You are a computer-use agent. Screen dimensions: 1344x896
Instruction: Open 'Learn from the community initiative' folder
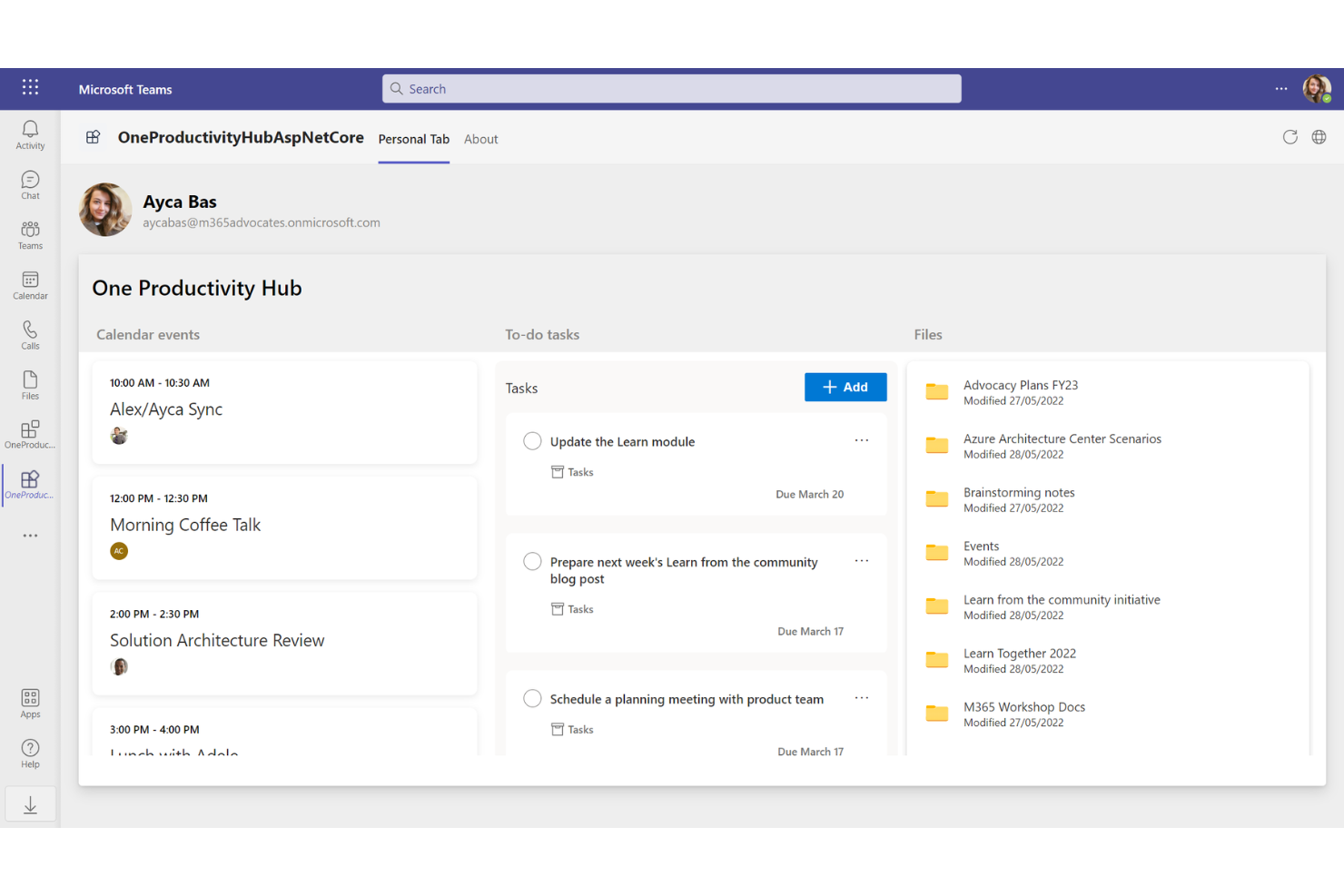1062,600
